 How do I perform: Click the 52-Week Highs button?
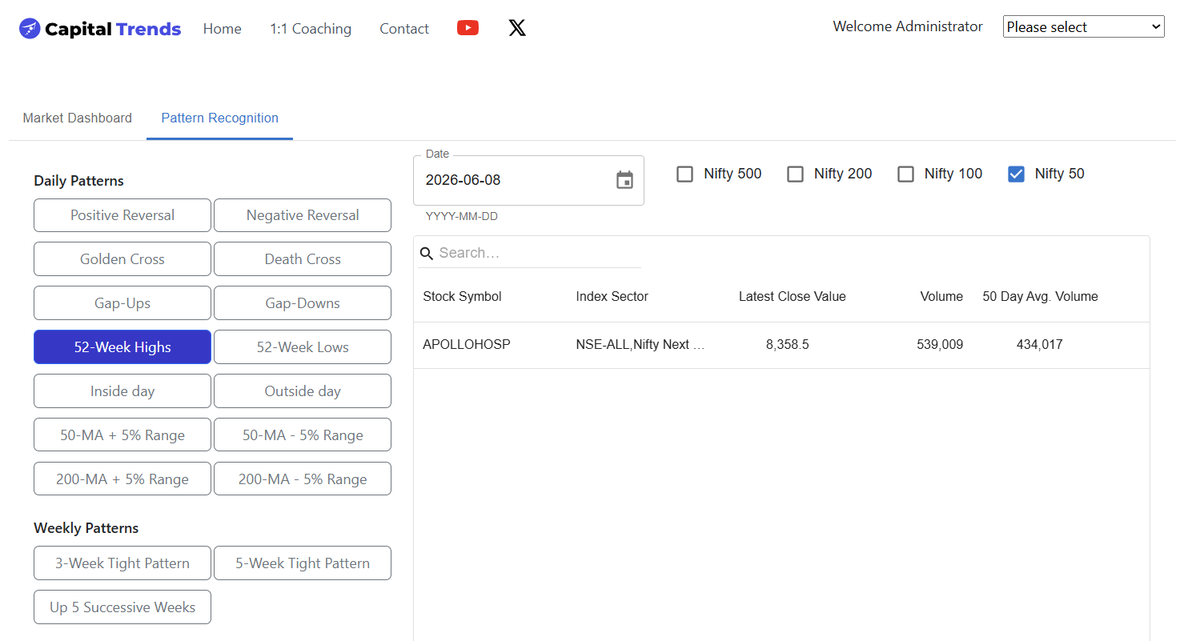click(122, 347)
